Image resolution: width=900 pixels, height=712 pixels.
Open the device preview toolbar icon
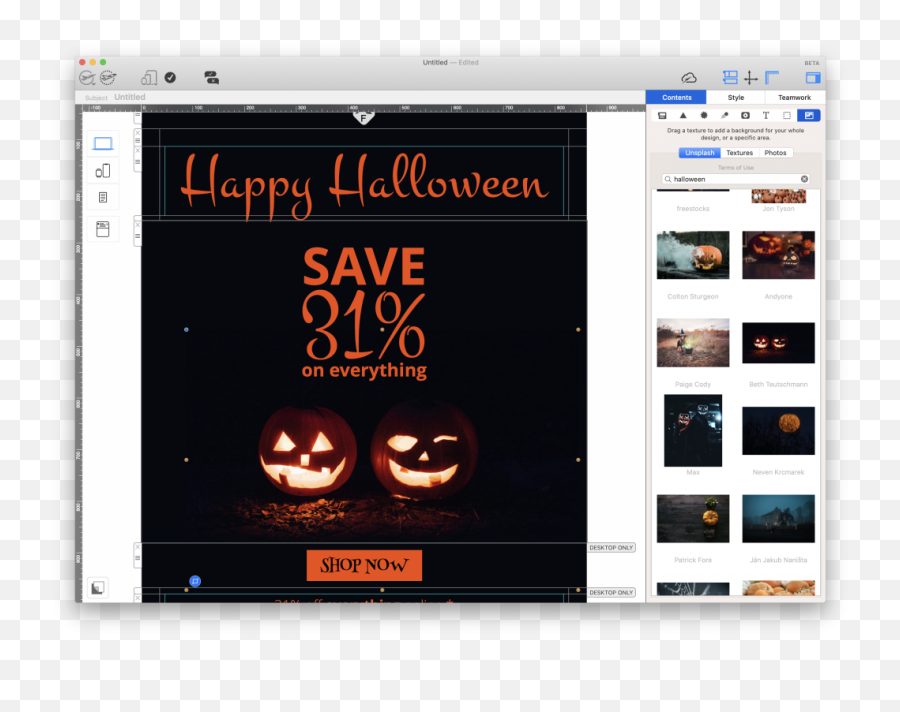[x=149, y=78]
